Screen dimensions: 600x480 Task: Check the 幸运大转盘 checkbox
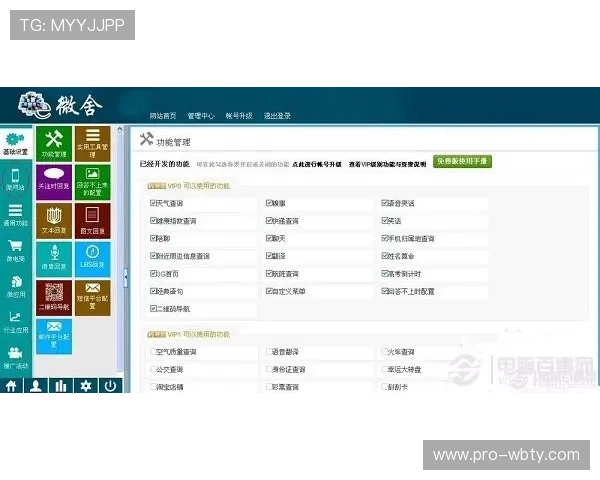(385, 369)
